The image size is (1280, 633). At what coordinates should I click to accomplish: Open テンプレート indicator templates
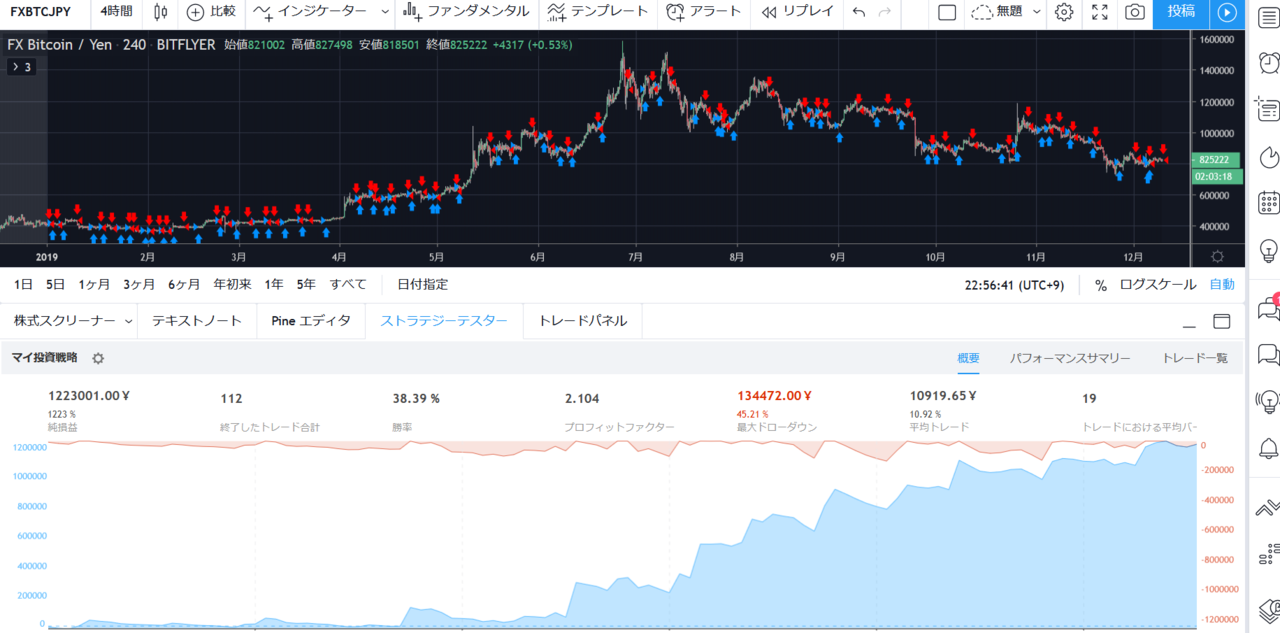[600, 12]
